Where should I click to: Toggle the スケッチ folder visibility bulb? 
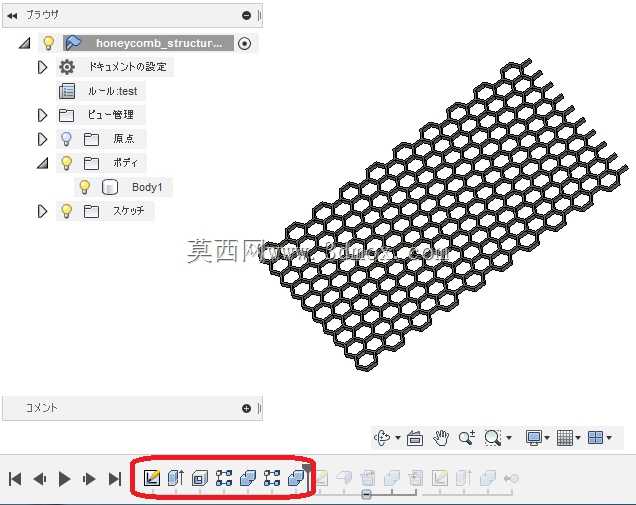(x=66, y=211)
